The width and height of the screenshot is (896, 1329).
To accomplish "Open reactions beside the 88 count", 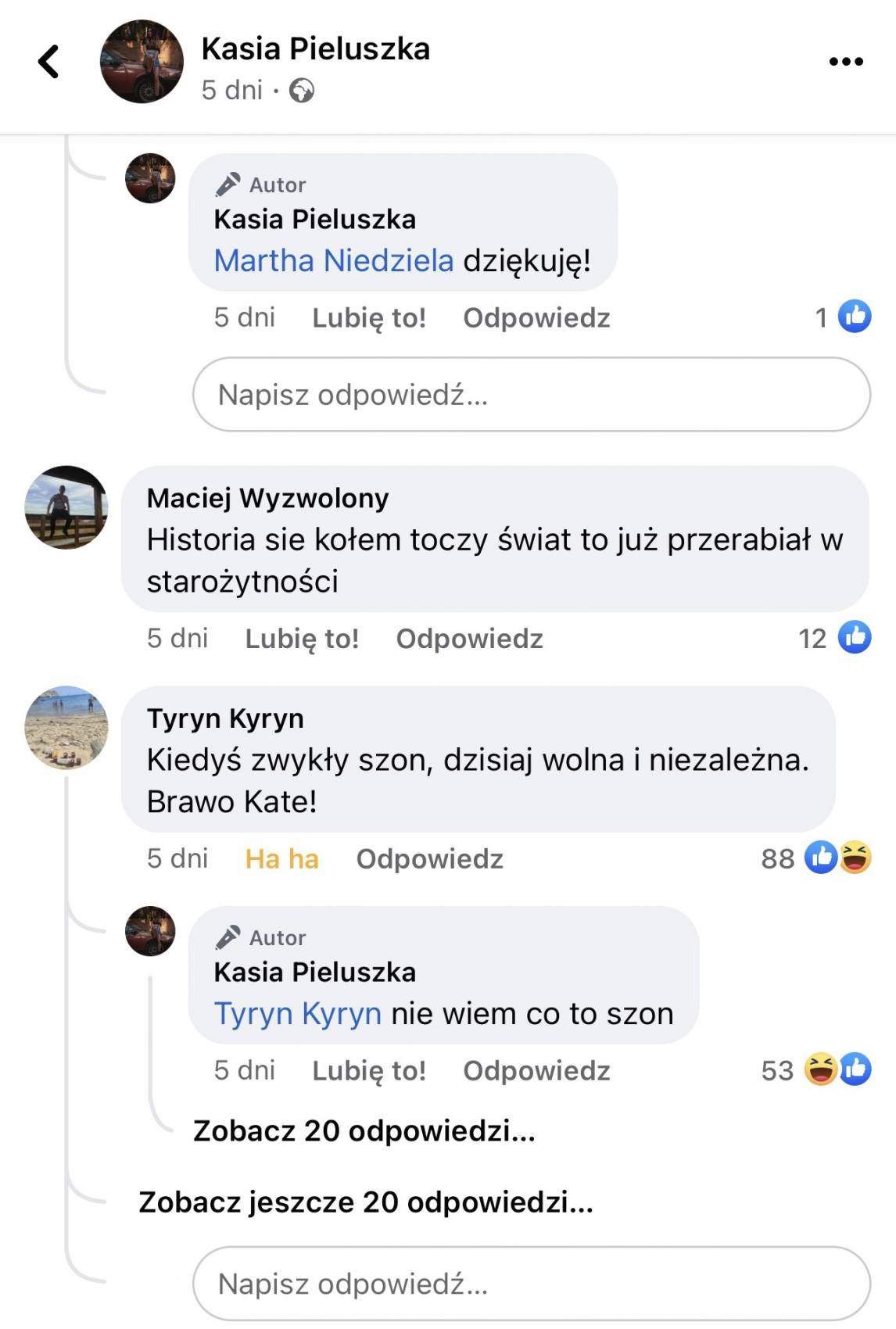I will pos(838,858).
